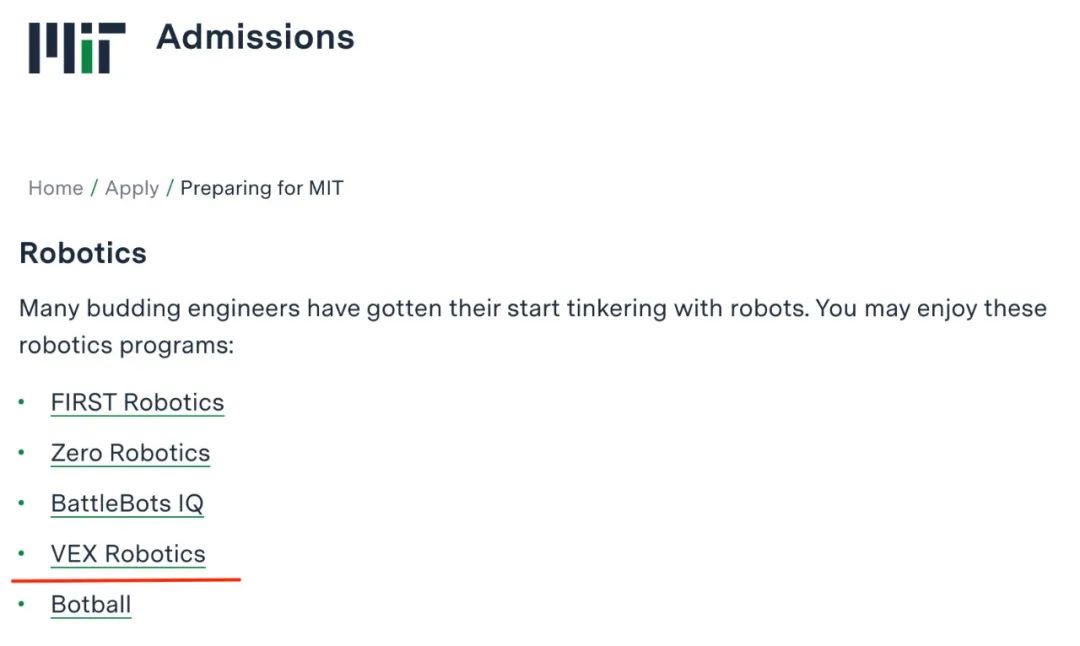Follow the BattleBots IQ link

click(127, 503)
